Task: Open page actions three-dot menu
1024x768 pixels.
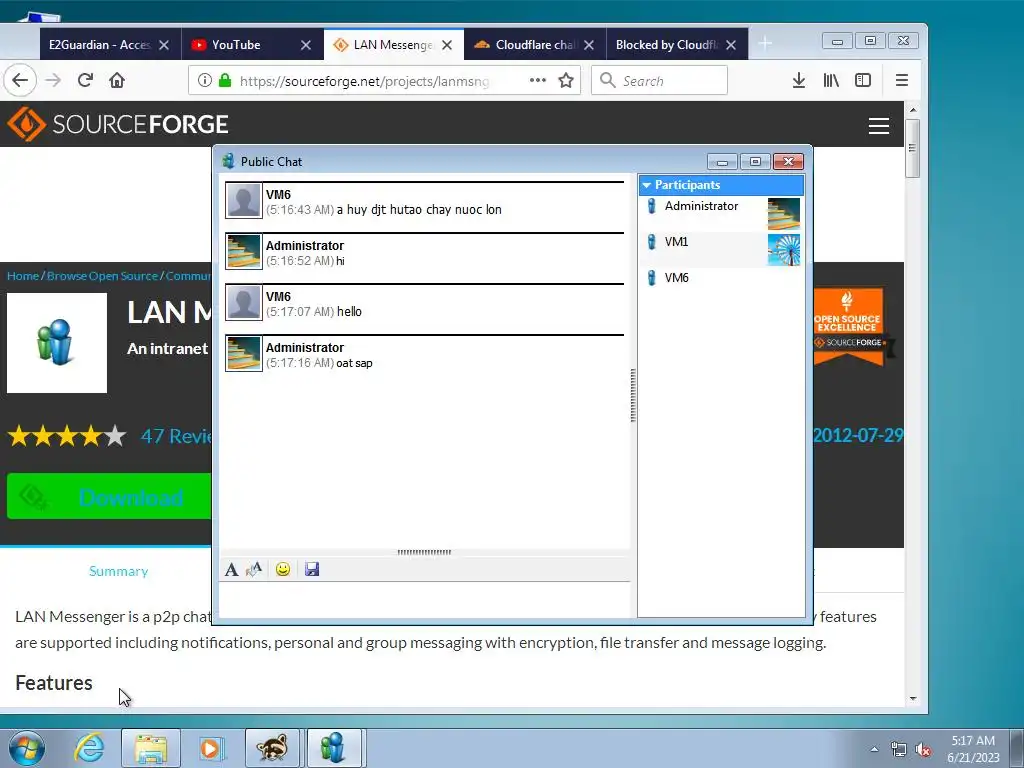Action: (x=537, y=80)
